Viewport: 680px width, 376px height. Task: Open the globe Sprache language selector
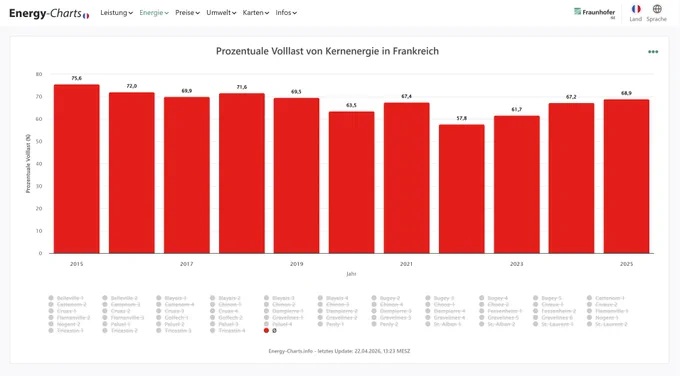tap(657, 13)
